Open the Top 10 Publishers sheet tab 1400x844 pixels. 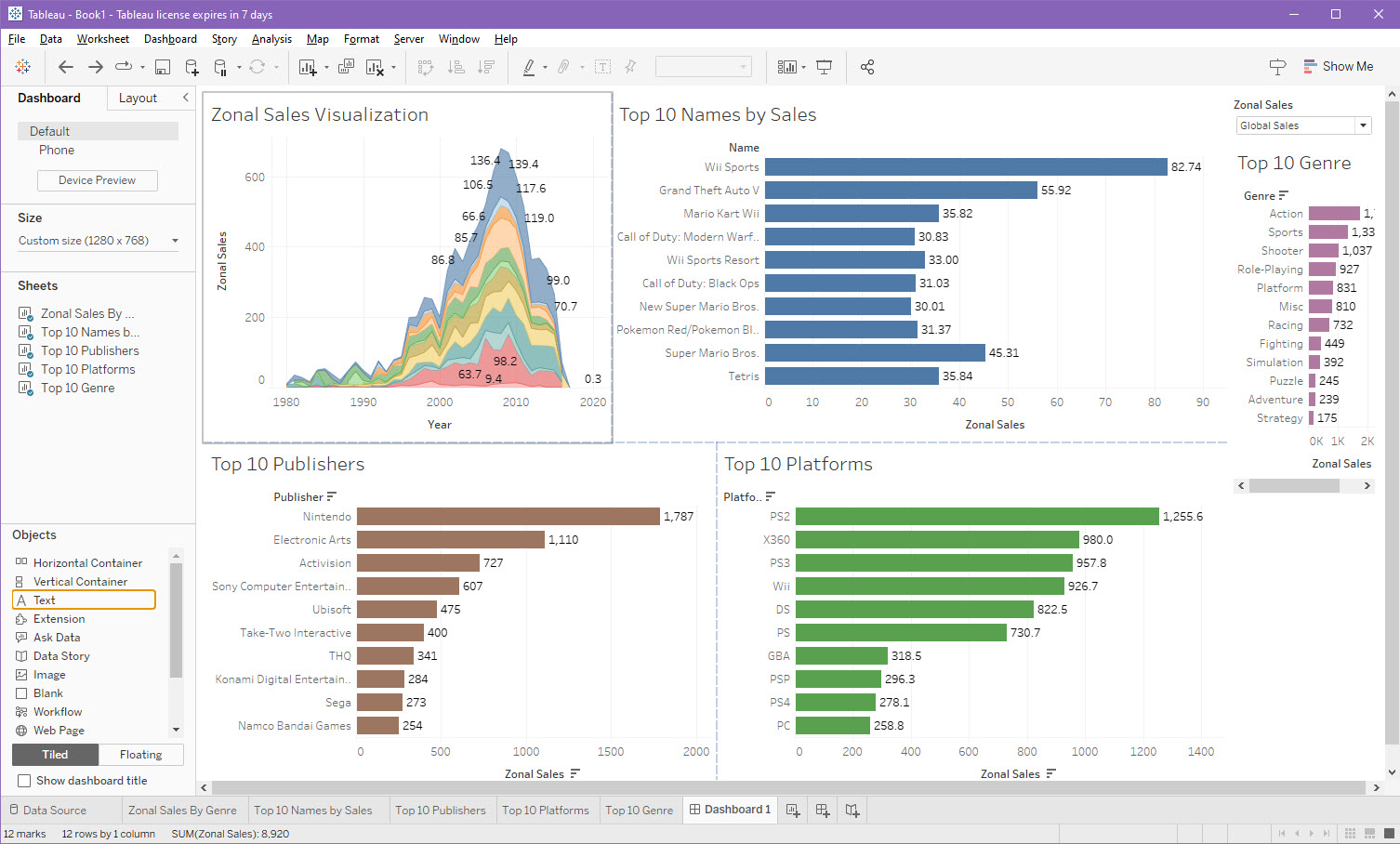[441, 811]
